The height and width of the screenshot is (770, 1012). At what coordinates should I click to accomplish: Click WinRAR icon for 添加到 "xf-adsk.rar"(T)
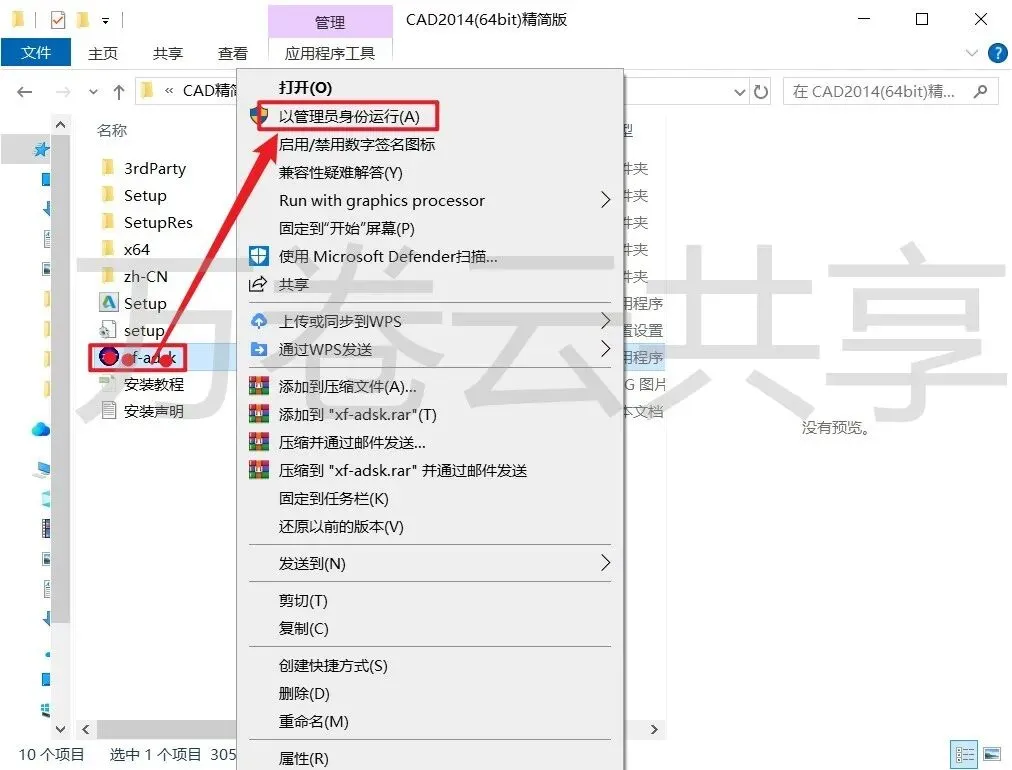259,414
